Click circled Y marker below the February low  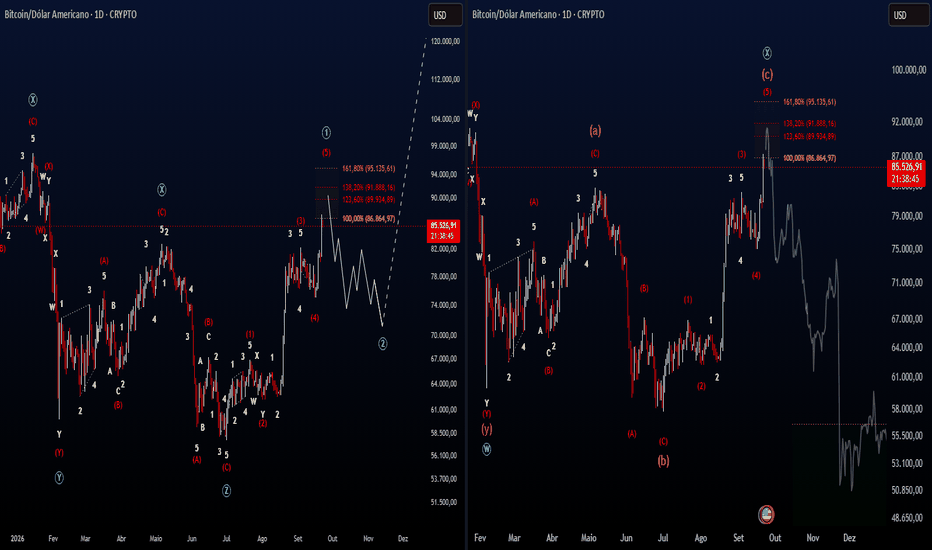click(x=59, y=477)
